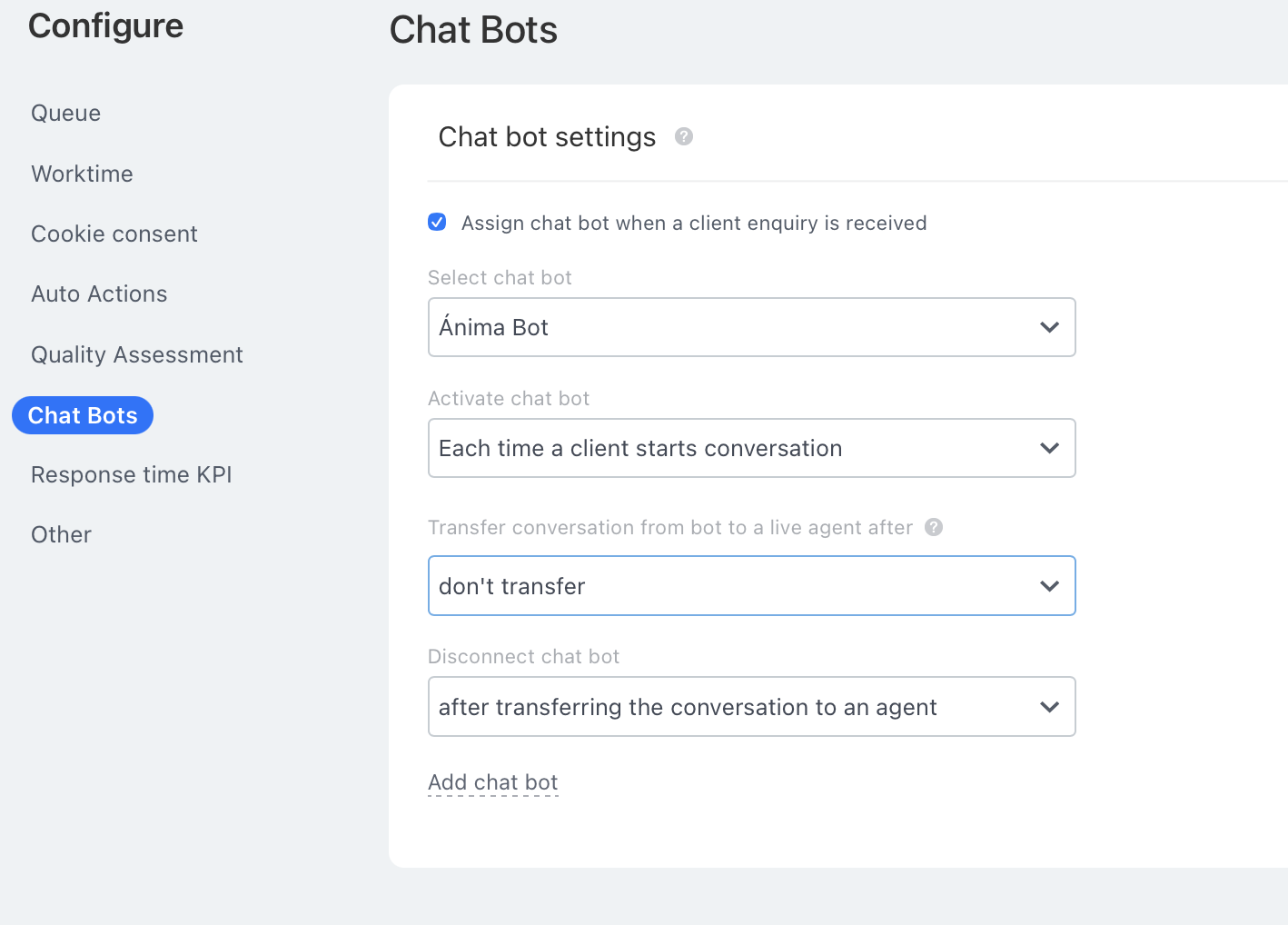Open the Worktime section
Viewport: 1288px width, 925px height.
[82, 174]
